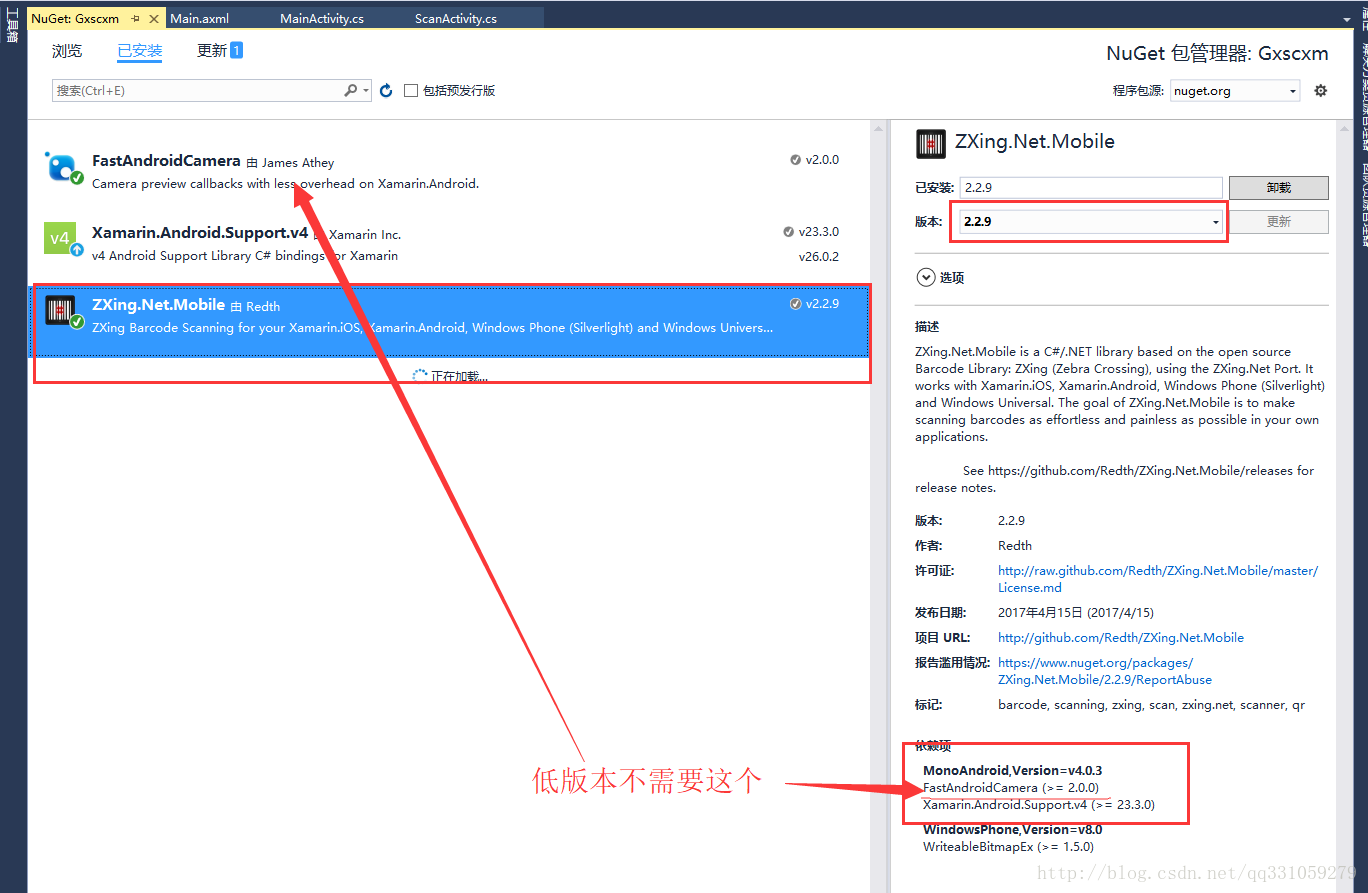This screenshot has width=1368, height=893.
Task: Click Xamarin.Android.Support.v4 package icon
Action: tap(62, 239)
